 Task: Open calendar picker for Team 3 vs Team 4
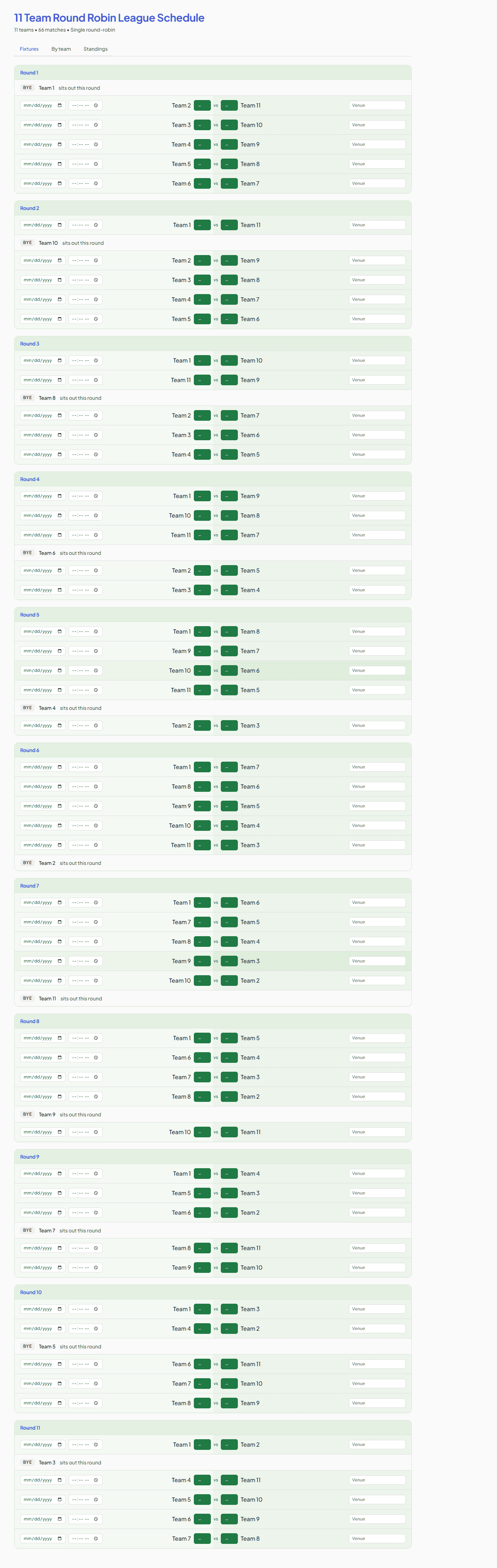click(60, 590)
